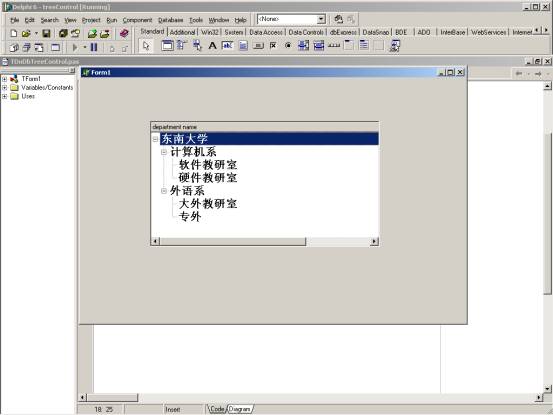553x415 pixels.
Task: Switch to the Diagram tab
Action: coord(239,409)
